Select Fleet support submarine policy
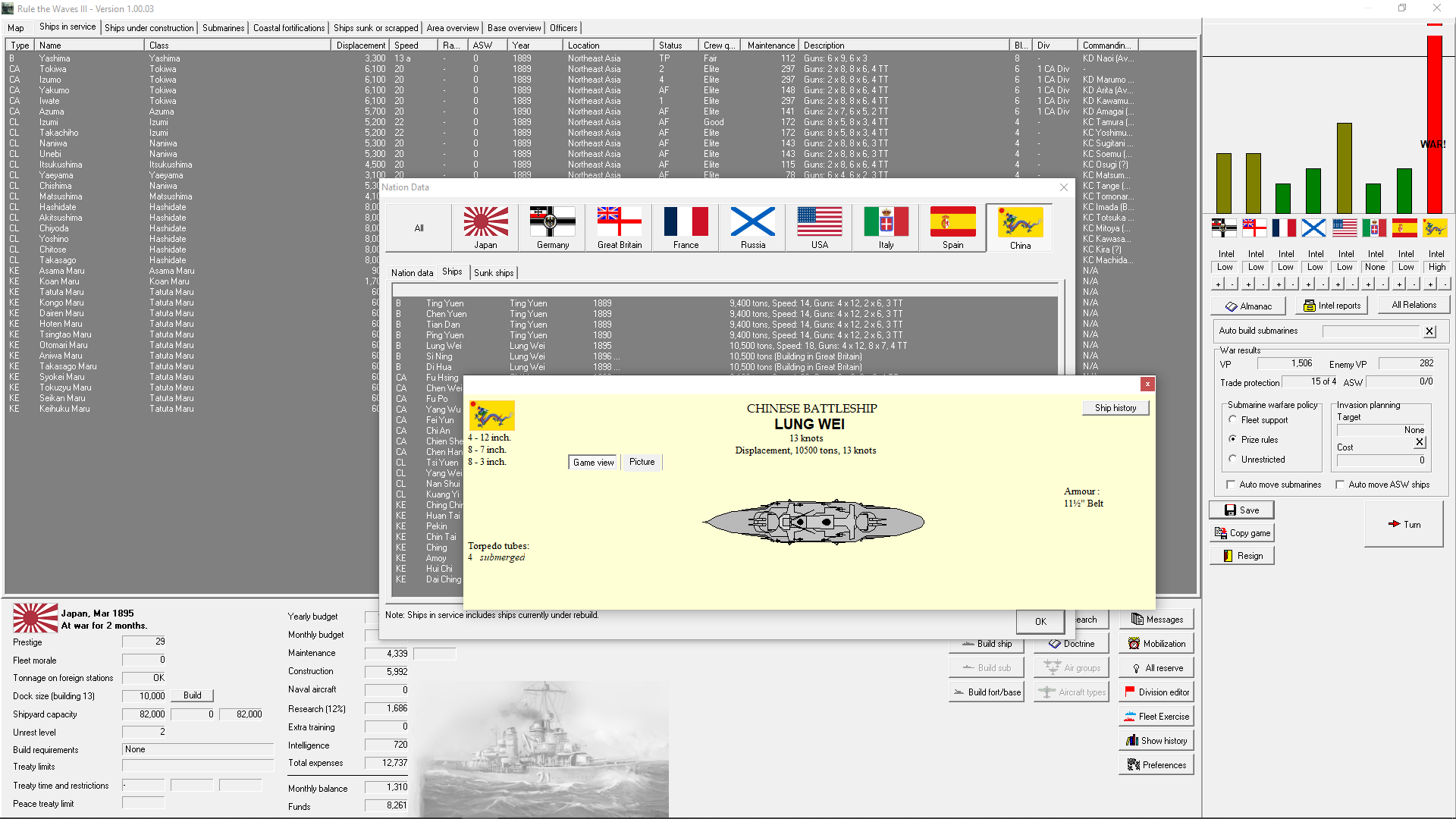The width and height of the screenshot is (1456, 819). click(x=1233, y=420)
